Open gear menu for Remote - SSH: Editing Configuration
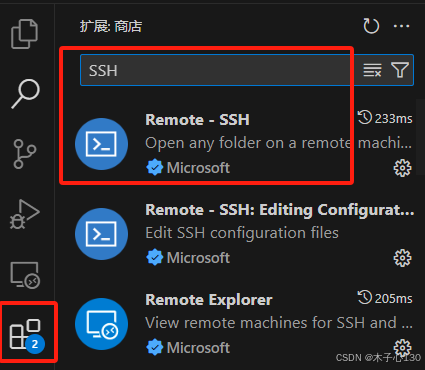Screen dimensions: 425x370 click(402, 258)
